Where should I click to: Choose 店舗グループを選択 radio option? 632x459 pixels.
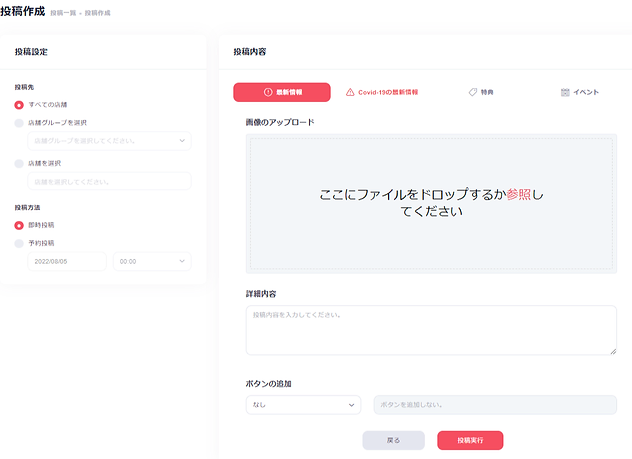(x=19, y=123)
